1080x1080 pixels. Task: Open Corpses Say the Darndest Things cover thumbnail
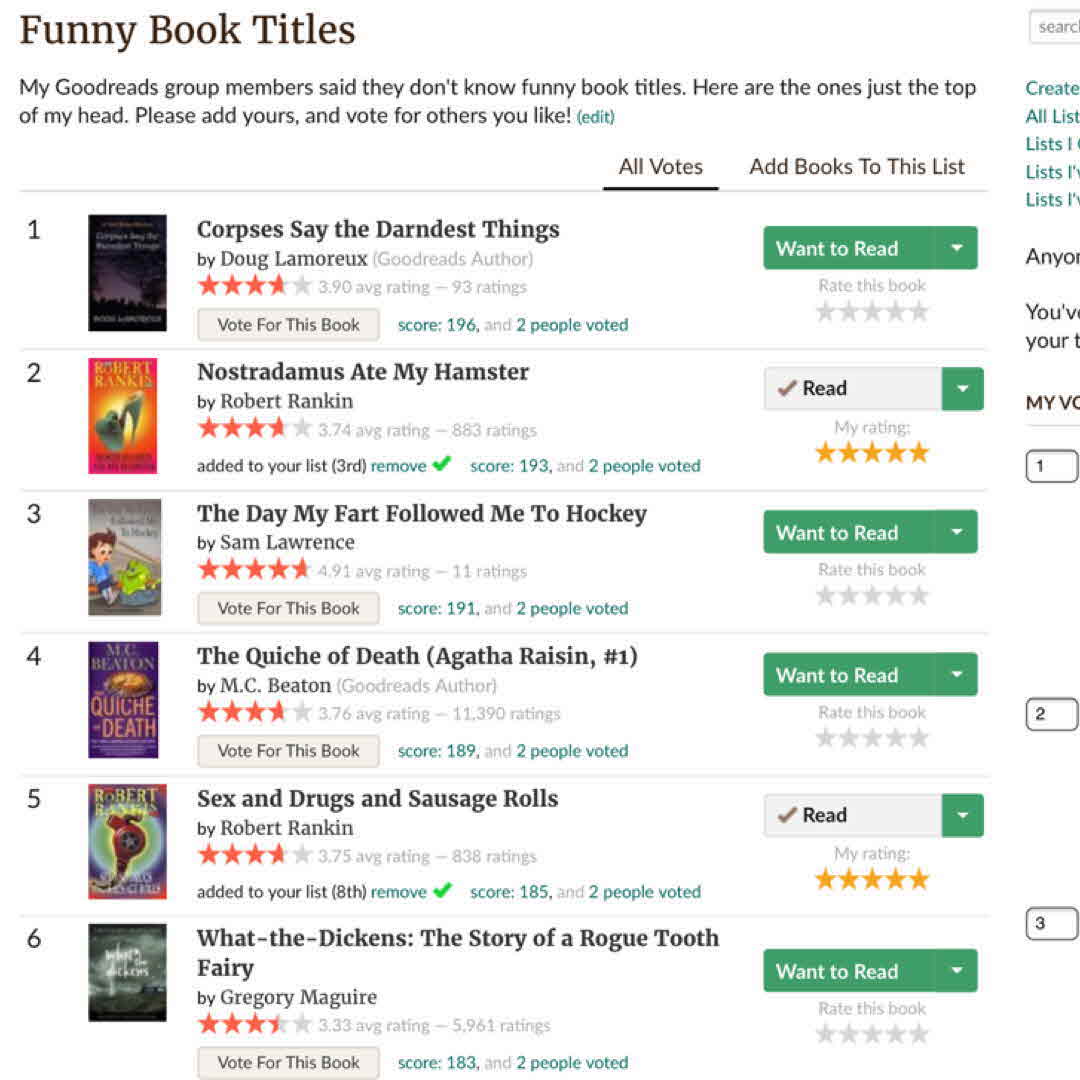pos(127,272)
